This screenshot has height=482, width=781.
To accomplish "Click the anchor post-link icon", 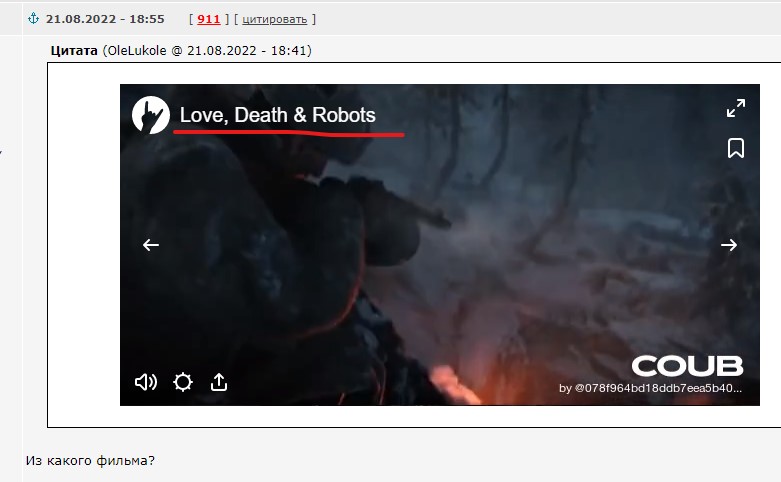I will pos(33,19).
